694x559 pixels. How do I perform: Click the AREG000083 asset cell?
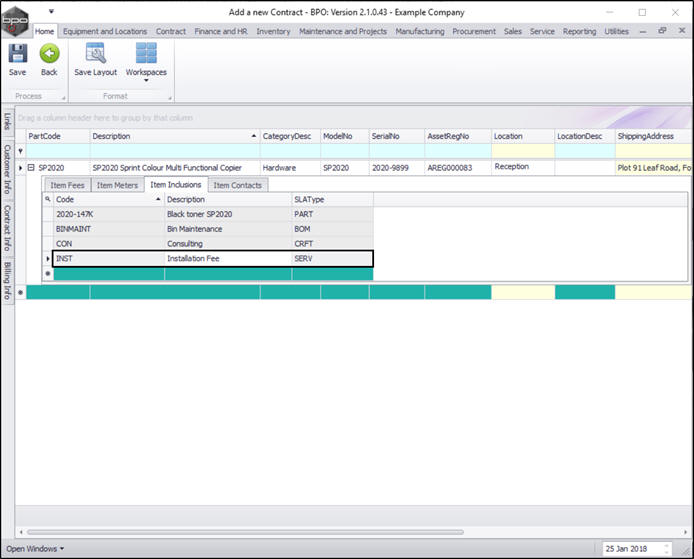[x=458, y=168]
